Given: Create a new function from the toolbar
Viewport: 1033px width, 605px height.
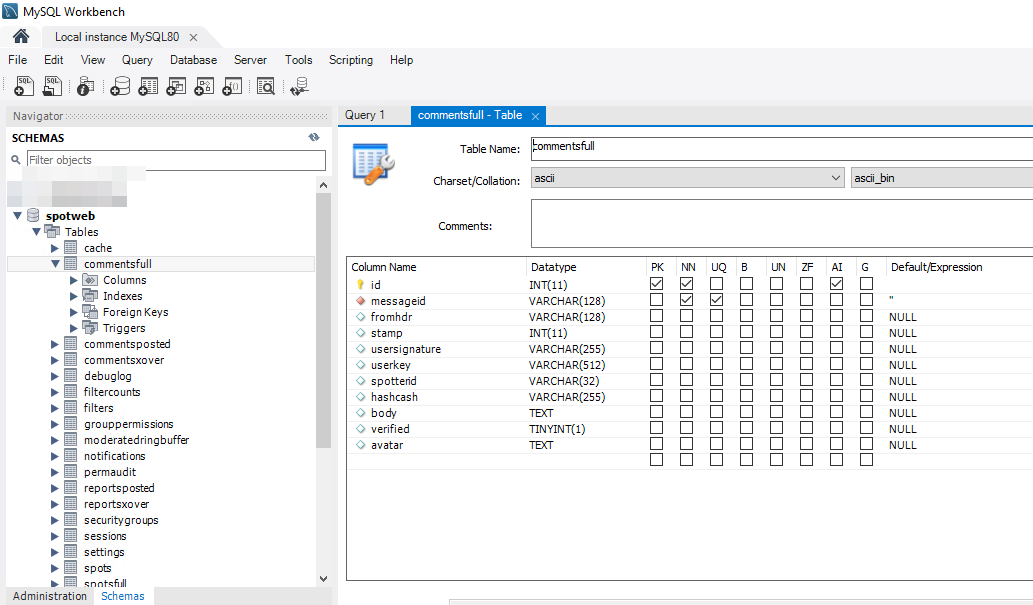Looking at the screenshot, I should pos(231,86).
